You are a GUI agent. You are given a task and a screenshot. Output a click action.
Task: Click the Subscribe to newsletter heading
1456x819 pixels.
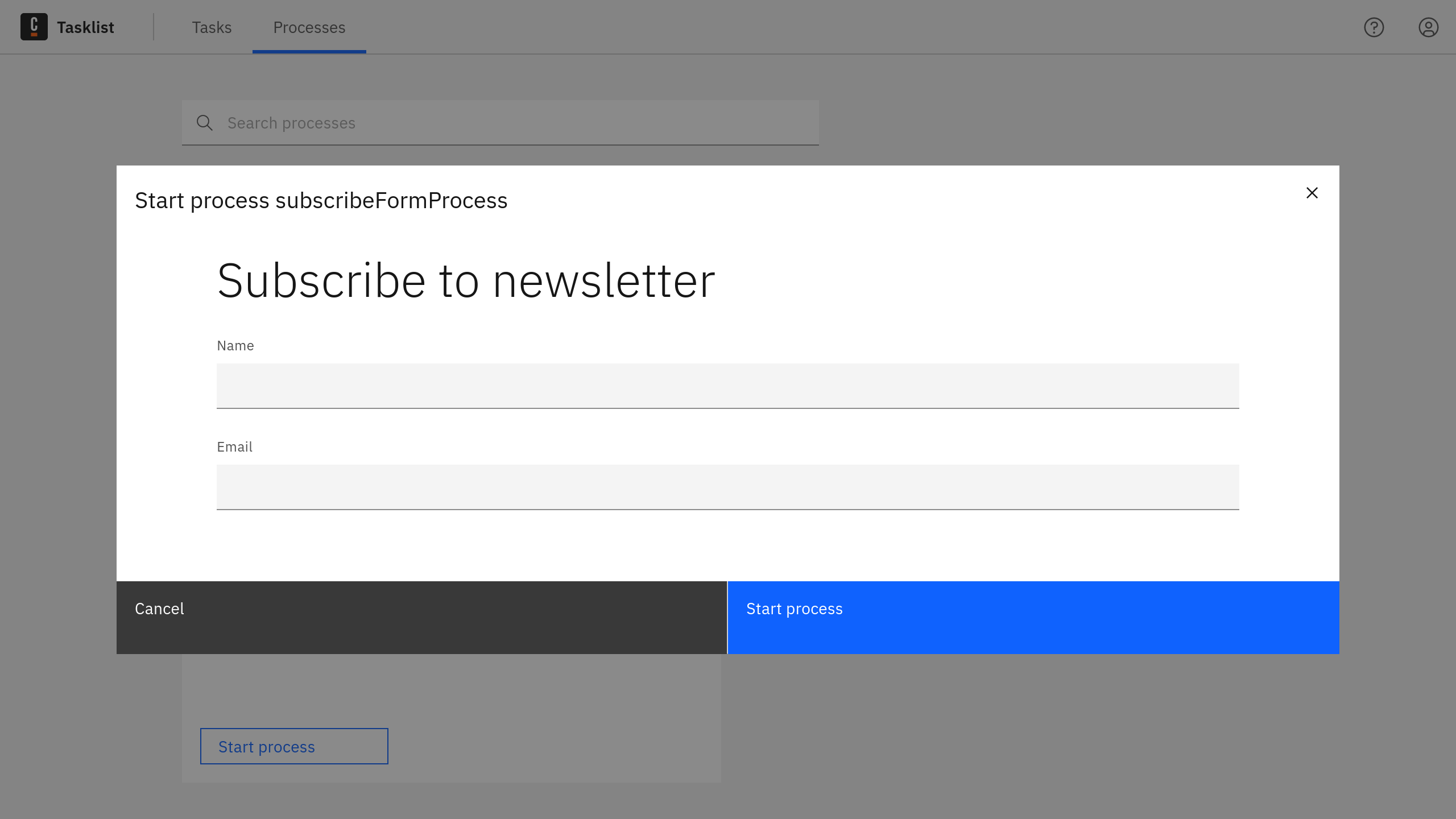466,279
